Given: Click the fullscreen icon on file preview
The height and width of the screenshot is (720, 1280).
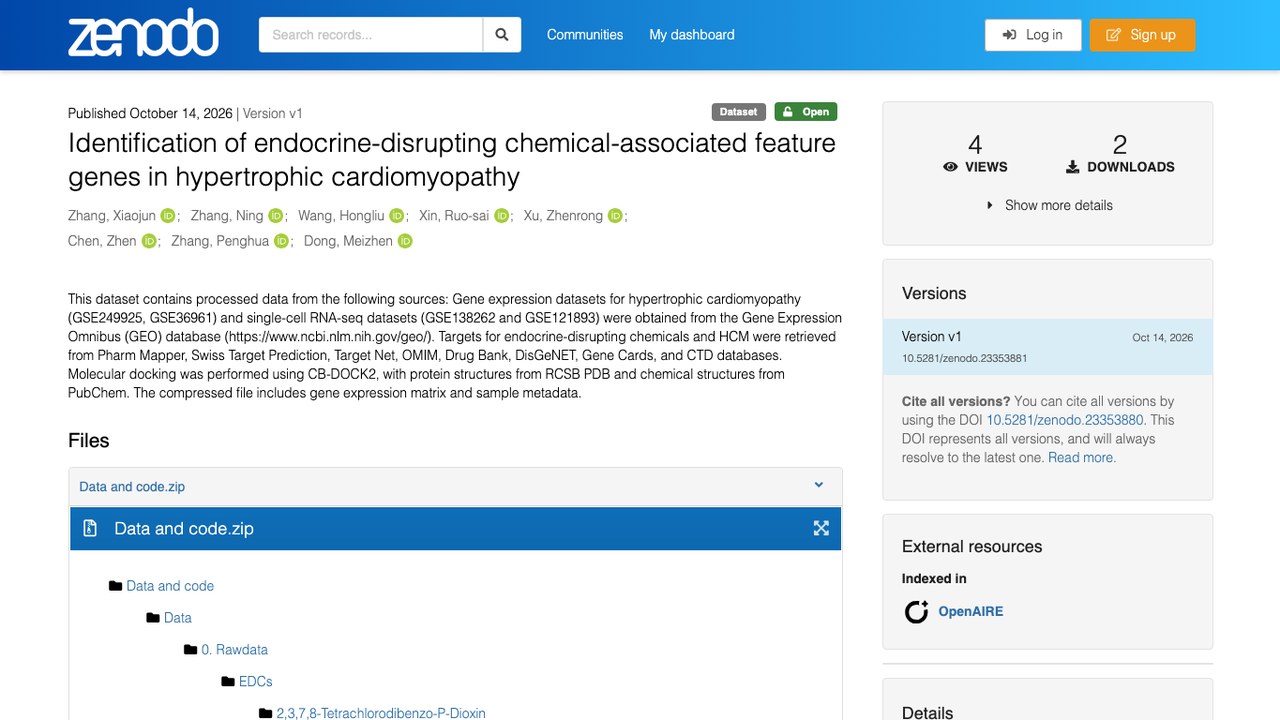Looking at the screenshot, I should (x=821, y=528).
